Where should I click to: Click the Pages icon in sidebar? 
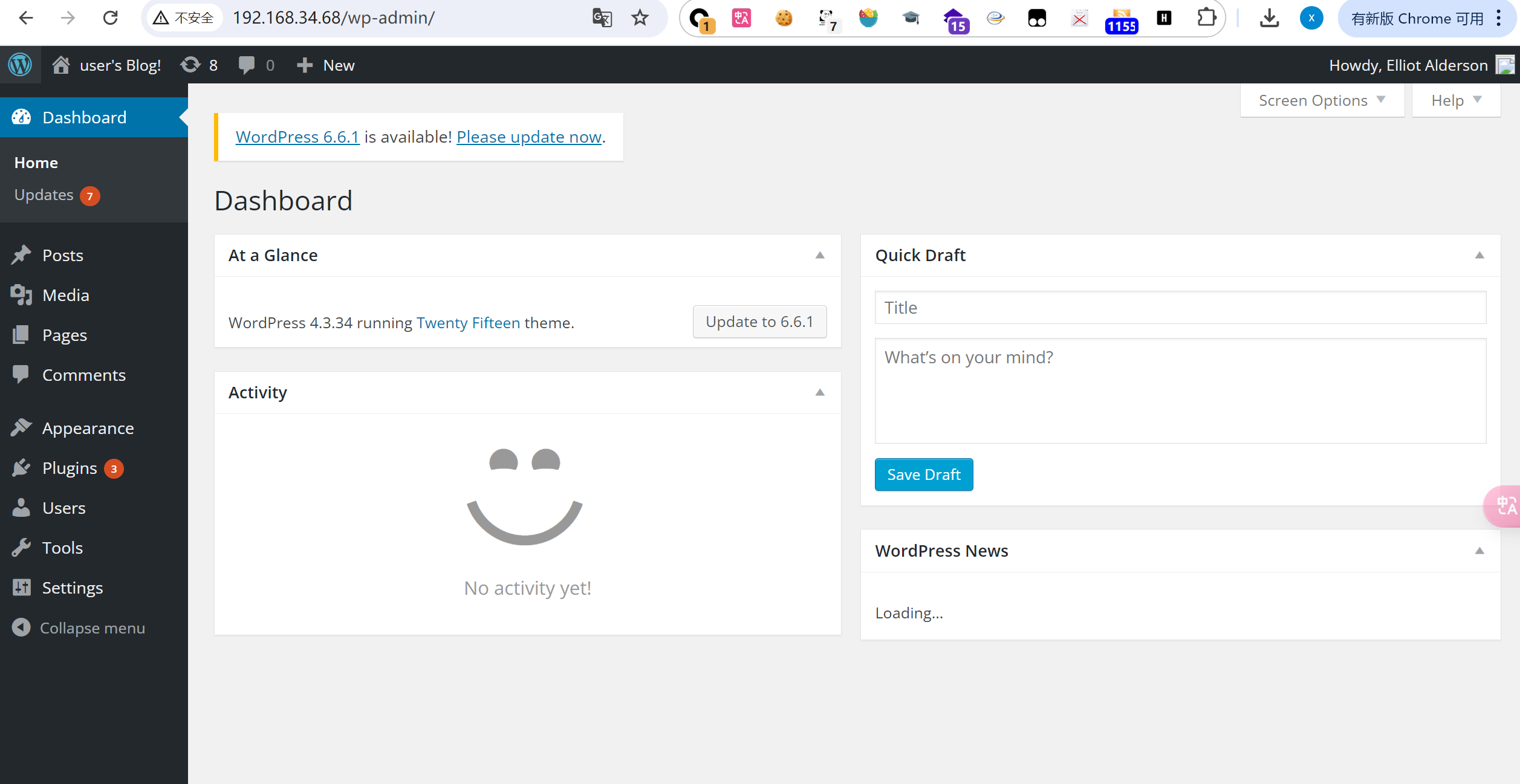[x=21, y=334]
